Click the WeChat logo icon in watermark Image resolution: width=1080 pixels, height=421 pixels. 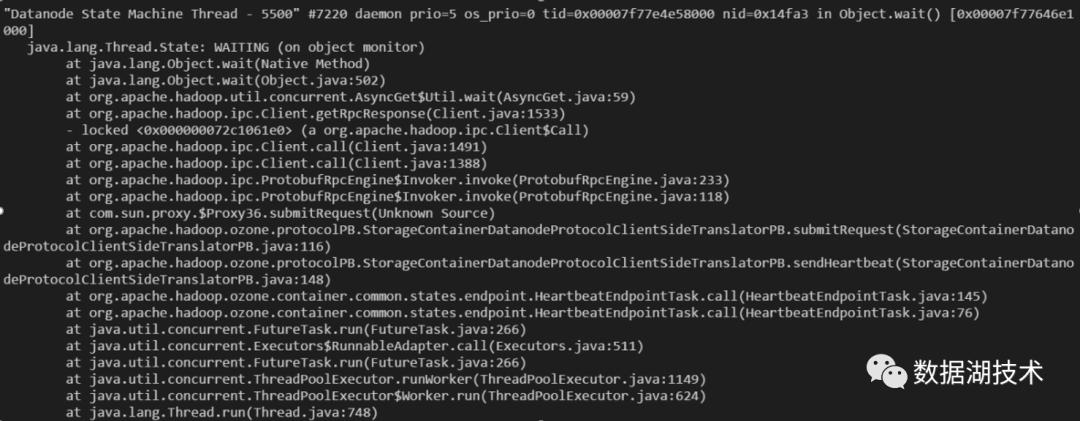[883, 374]
